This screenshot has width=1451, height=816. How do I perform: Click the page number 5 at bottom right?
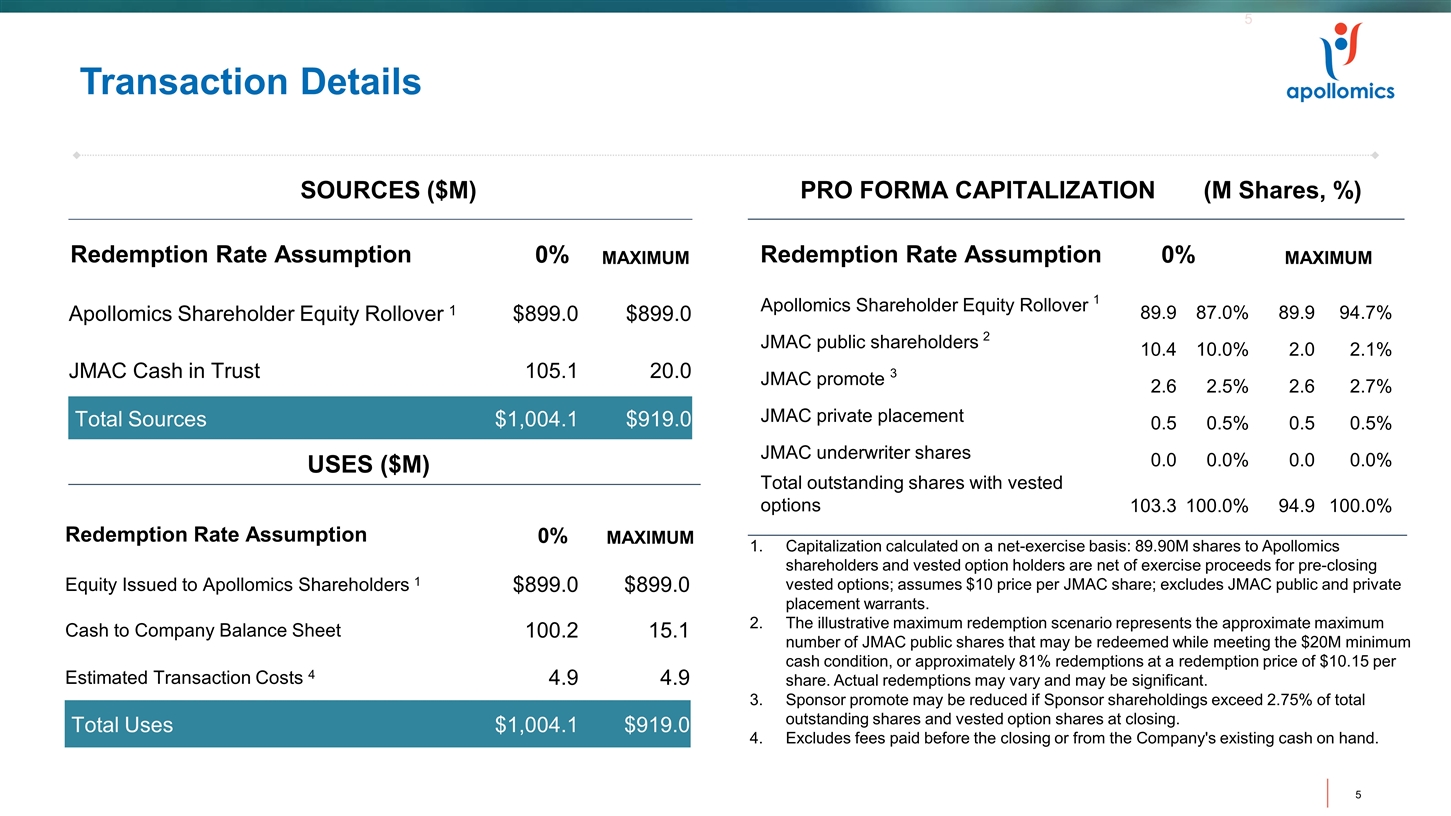pyautogui.click(x=1358, y=795)
